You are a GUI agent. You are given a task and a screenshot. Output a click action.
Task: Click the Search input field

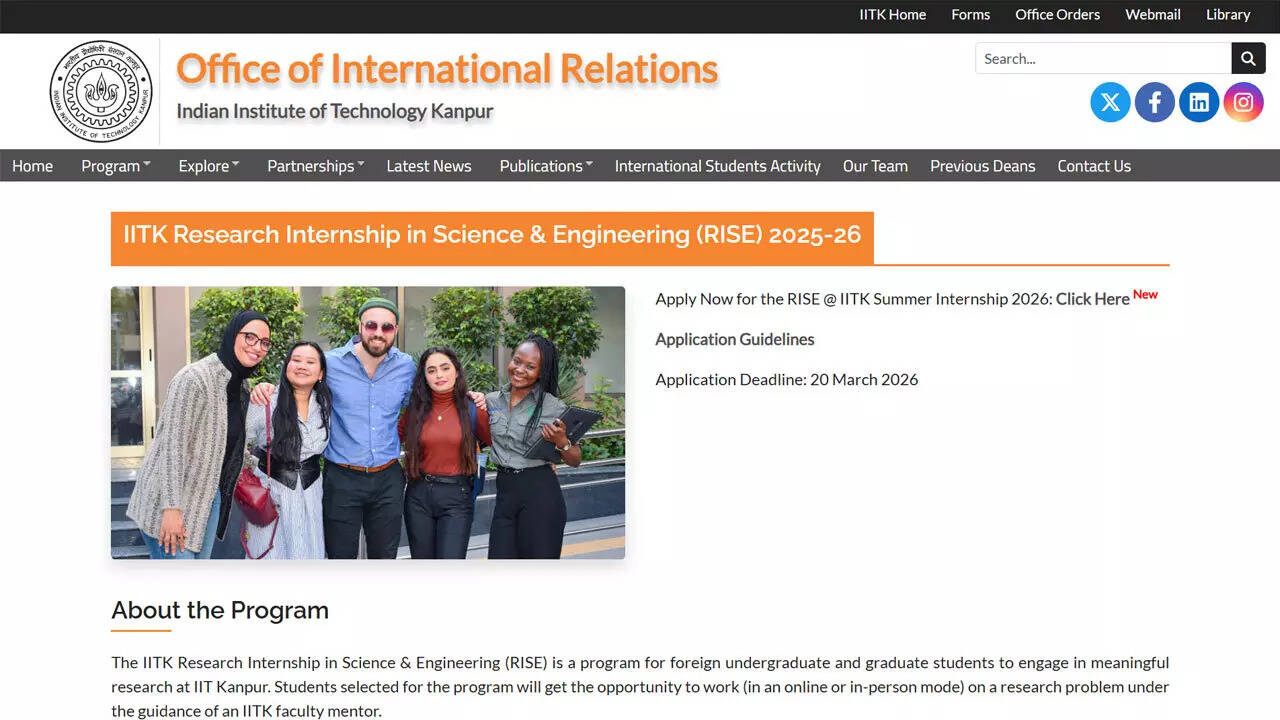(1103, 58)
